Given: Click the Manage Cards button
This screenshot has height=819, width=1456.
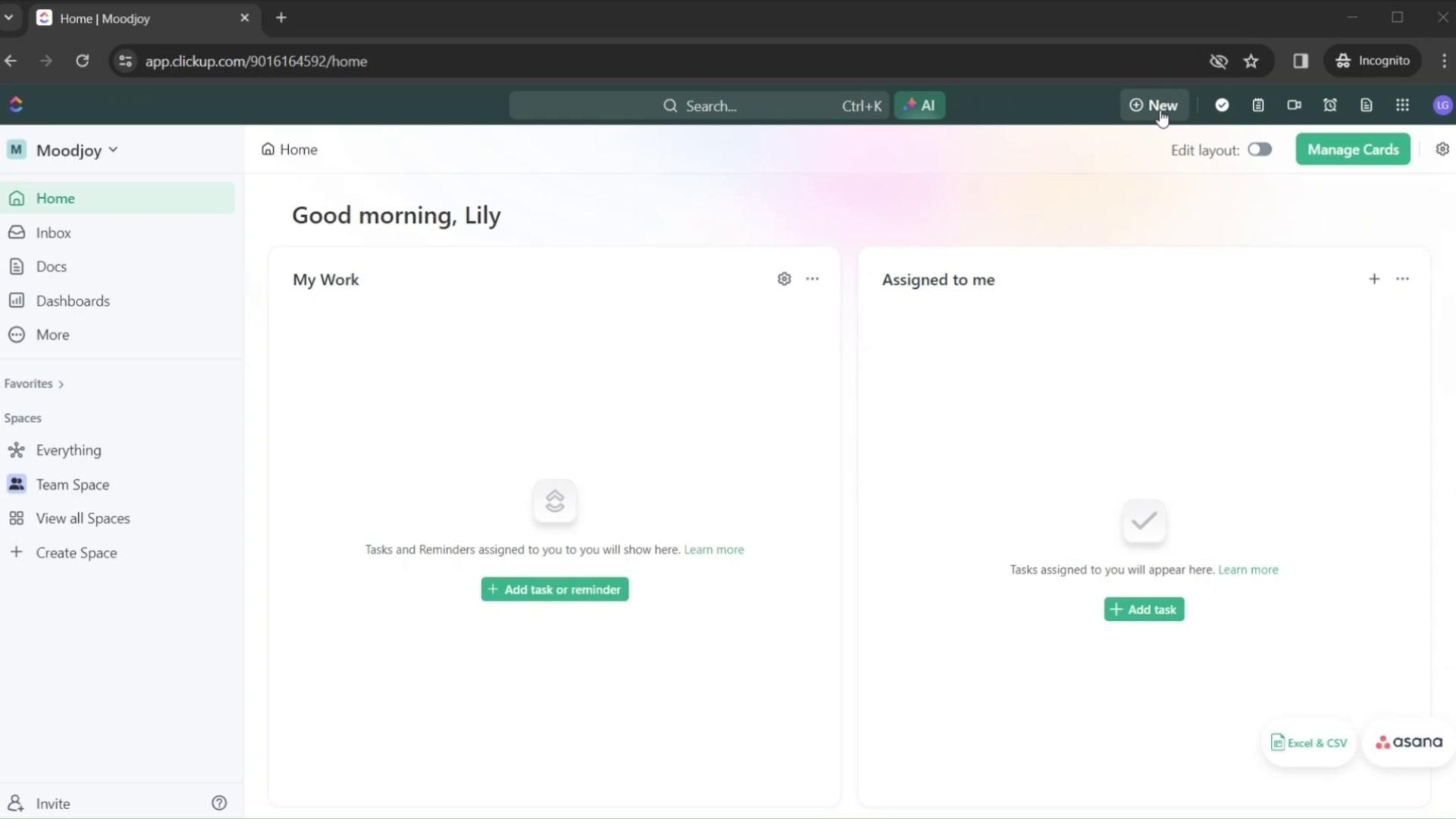Looking at the screenshot, I should pos(1352,149).
